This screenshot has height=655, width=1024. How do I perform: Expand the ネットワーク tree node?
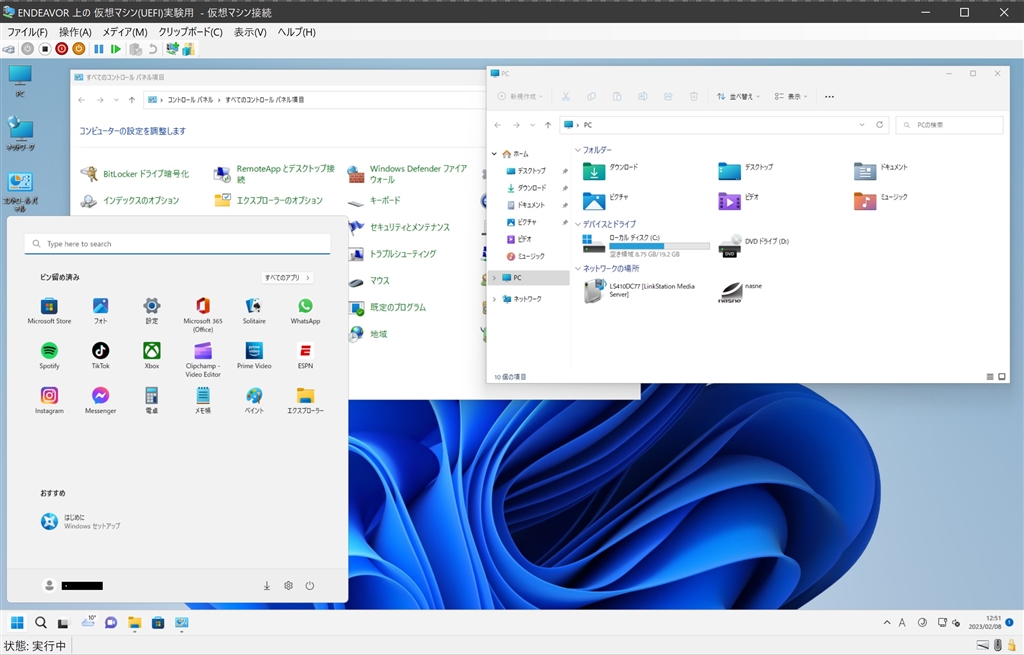click(494, 299)
